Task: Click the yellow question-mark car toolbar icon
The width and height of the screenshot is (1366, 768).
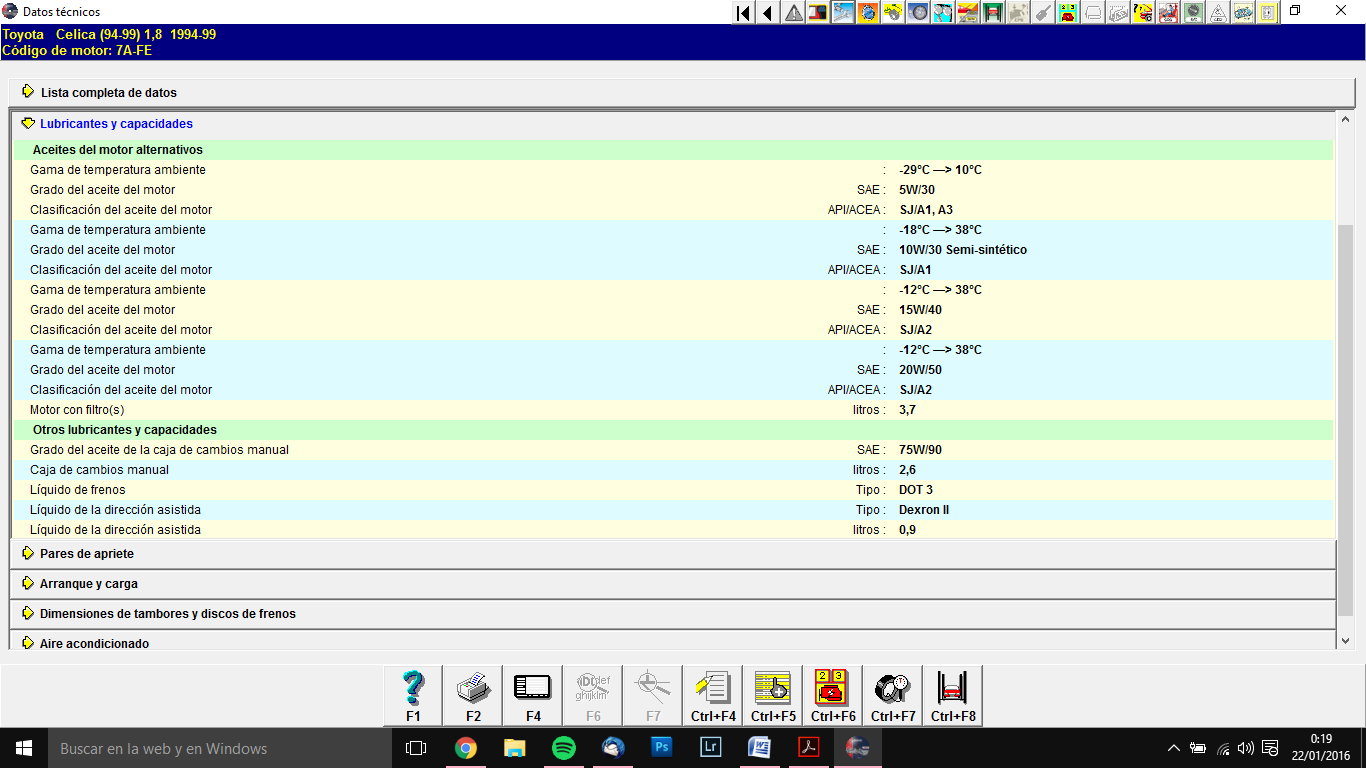Action: (1143, 13)
